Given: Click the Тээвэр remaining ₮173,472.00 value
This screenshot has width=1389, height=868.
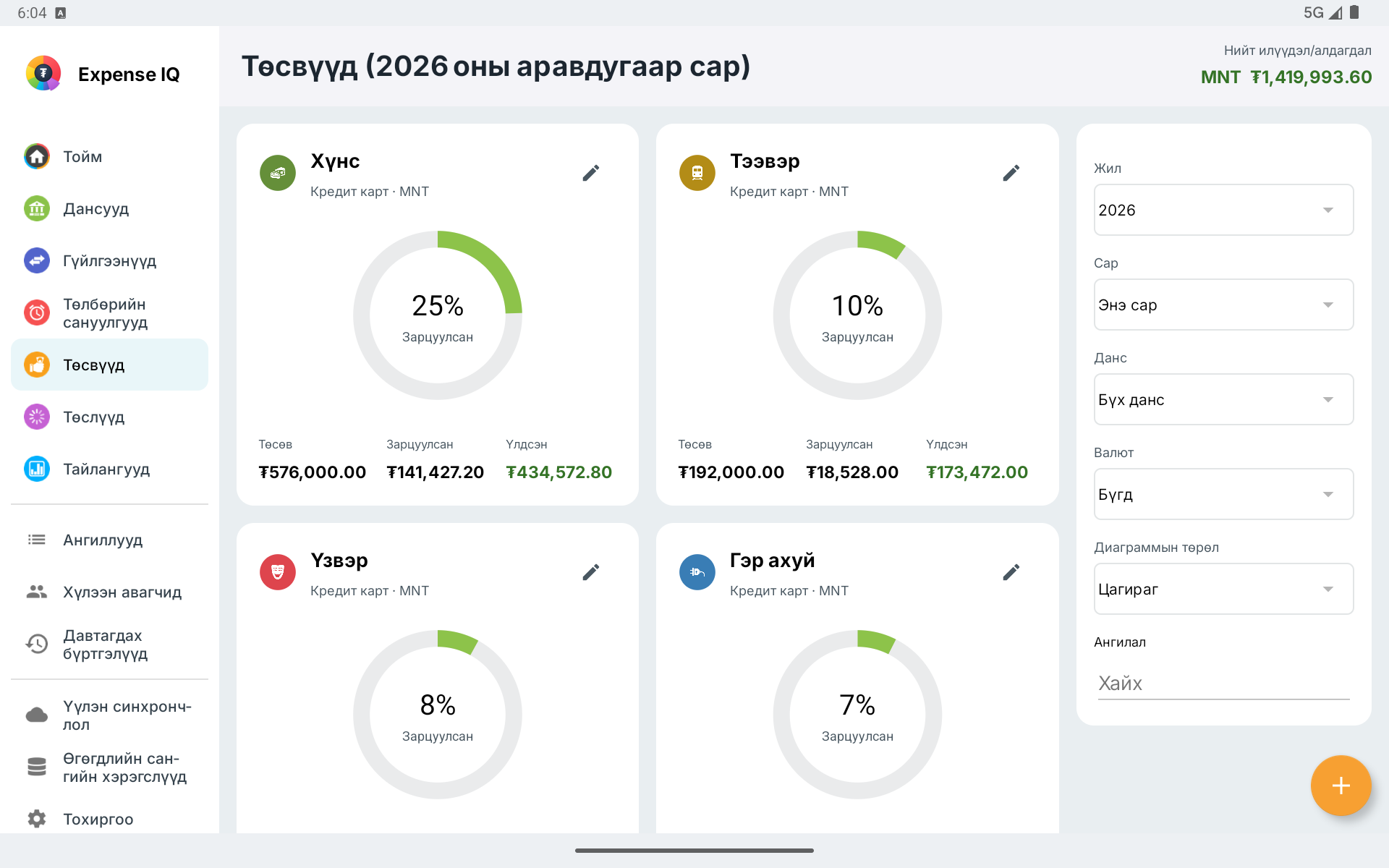Looking at the screenshot, I should pyautogui.click(x=977, y=472).
